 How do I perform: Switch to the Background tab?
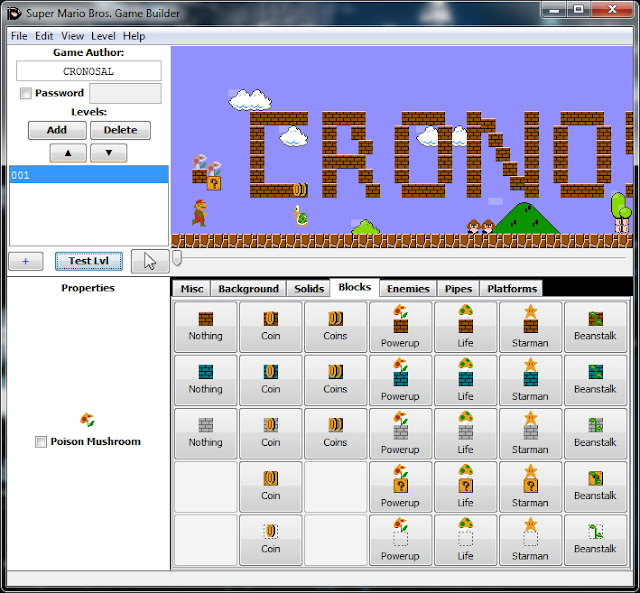tap(249, 289)
